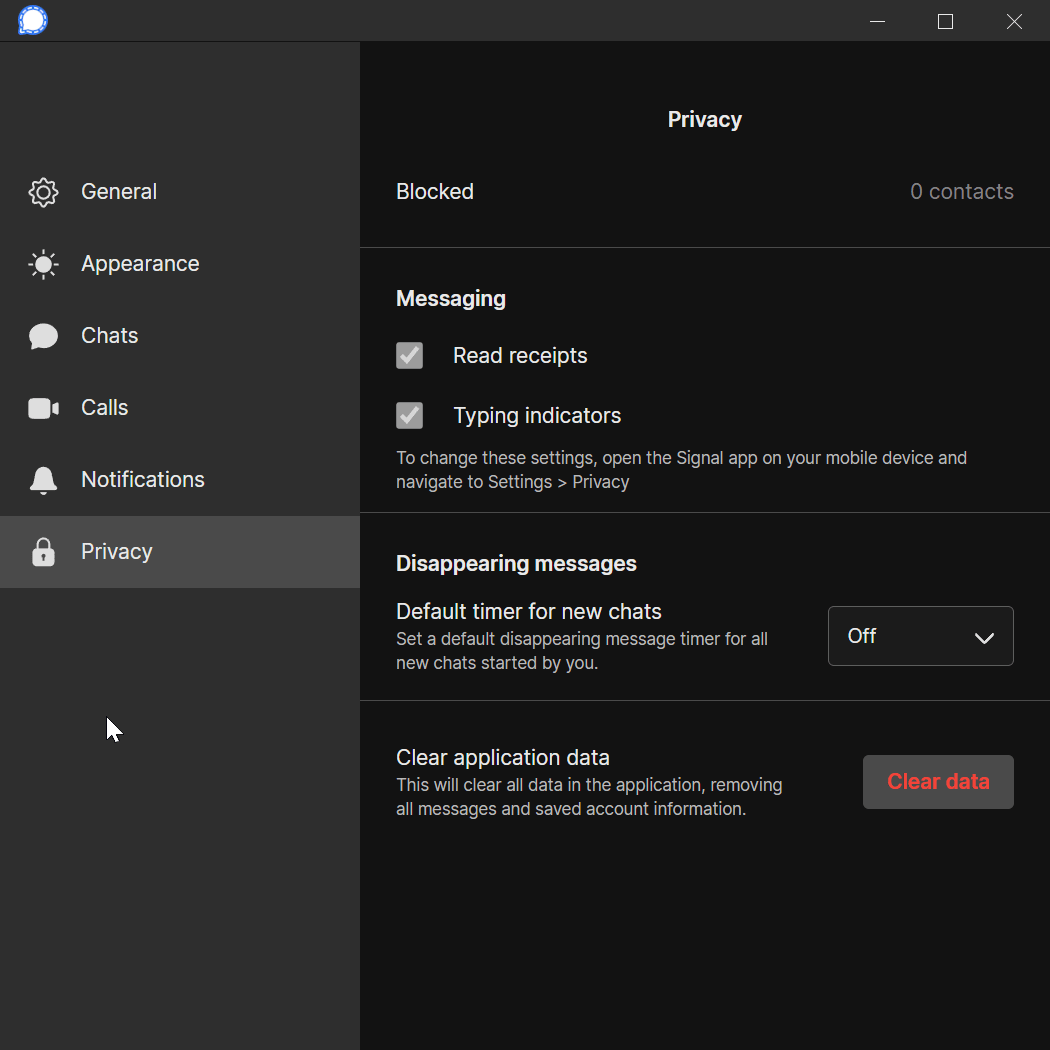Click the 0 contacts counter beside Blocked
The image size is (1050, 1050).
961,192
